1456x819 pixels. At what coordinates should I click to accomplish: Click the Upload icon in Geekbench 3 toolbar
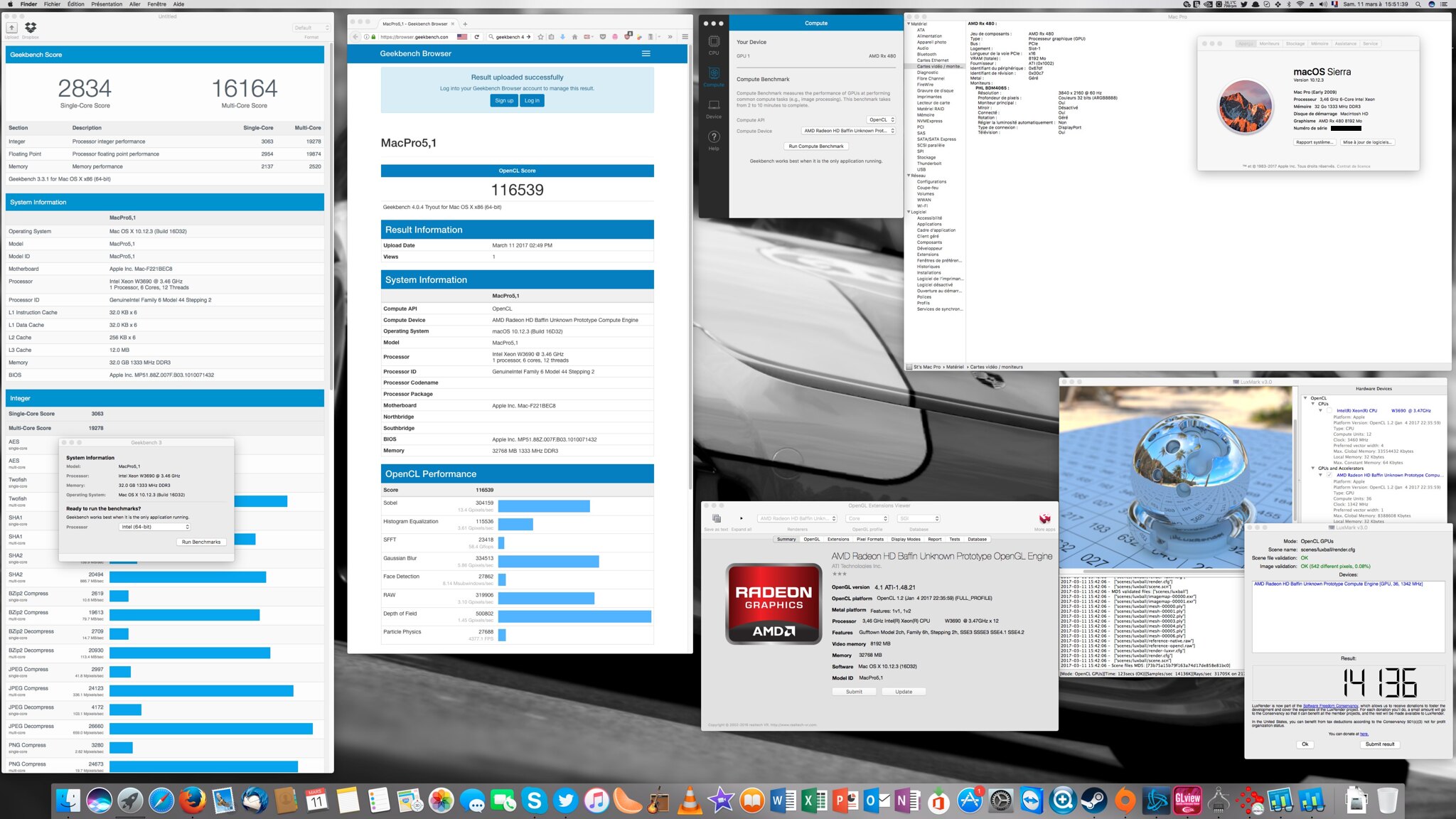coord(11,28)
